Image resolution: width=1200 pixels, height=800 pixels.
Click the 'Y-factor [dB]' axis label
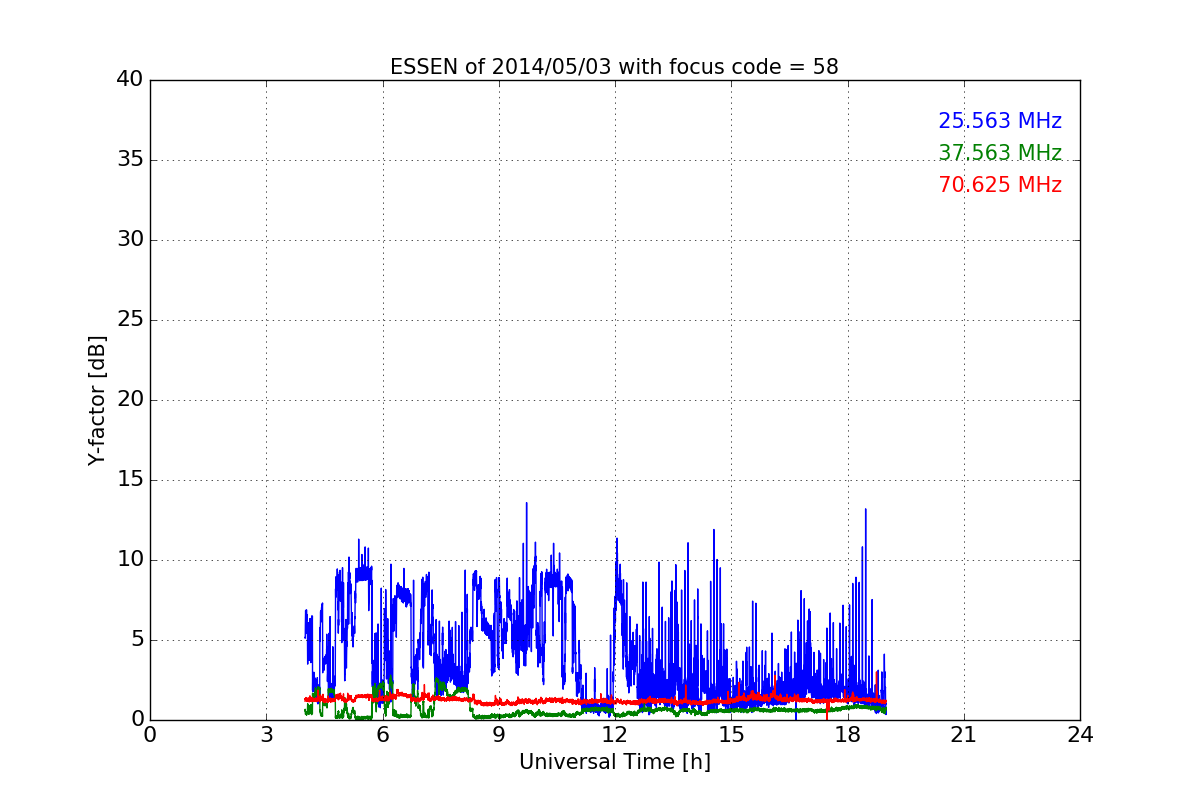pyautogui.click(x=97, y=400)
